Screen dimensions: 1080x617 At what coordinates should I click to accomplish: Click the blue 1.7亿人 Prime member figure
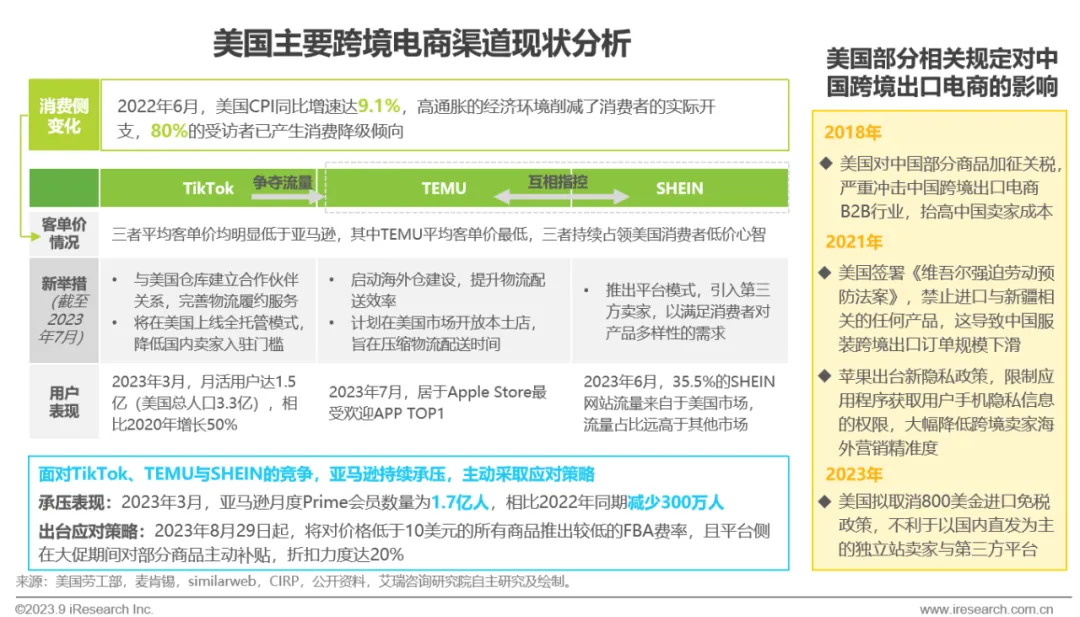coord(459,503)
